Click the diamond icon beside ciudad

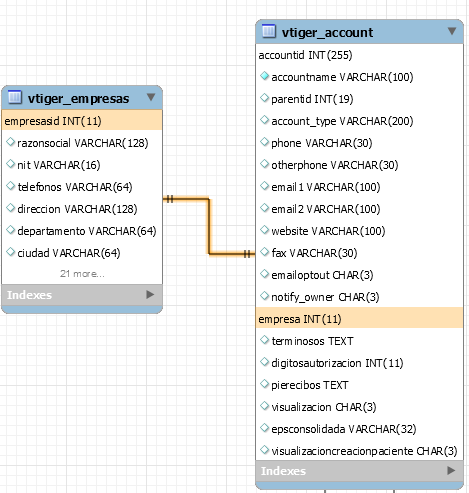coord(11,252)
